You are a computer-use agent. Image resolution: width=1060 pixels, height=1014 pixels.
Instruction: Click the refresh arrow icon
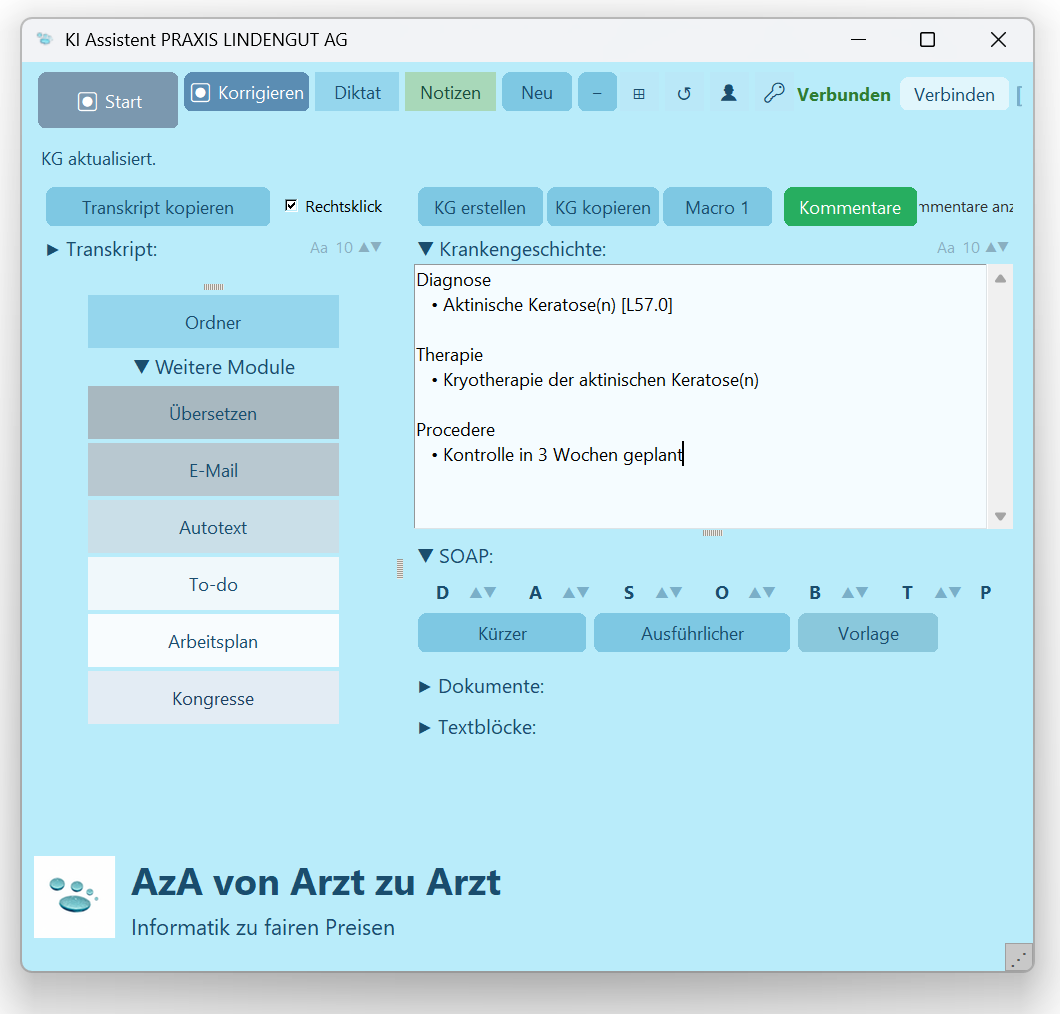[x=684, y=93]
